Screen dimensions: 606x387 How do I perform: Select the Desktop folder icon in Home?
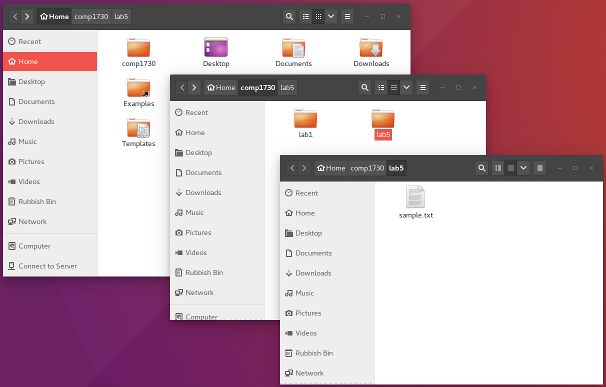216,53
